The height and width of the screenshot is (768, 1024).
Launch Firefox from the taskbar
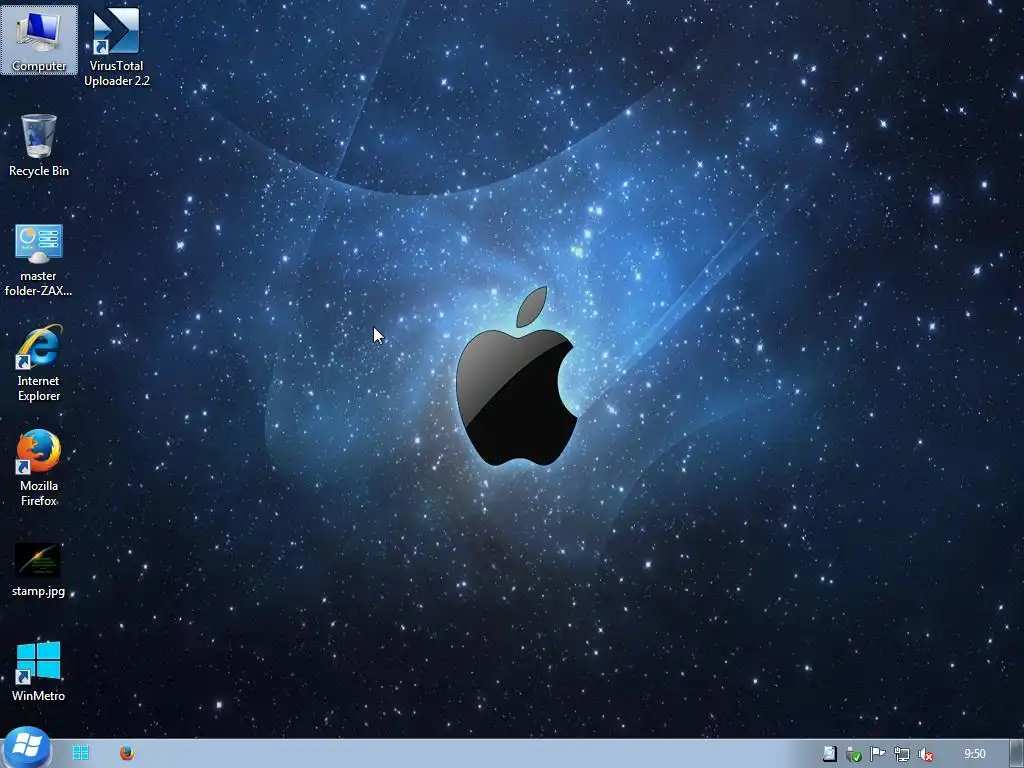tap(127, 753)
